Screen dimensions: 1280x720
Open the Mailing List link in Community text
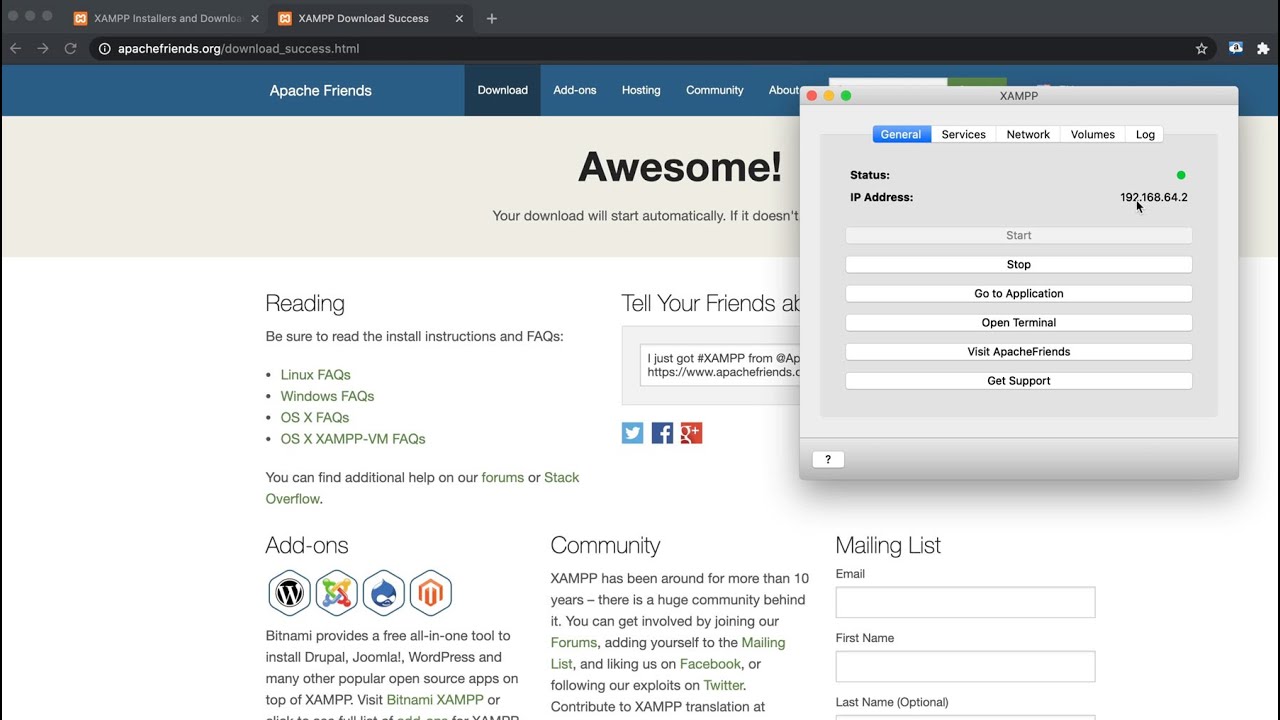click(668, 653)
